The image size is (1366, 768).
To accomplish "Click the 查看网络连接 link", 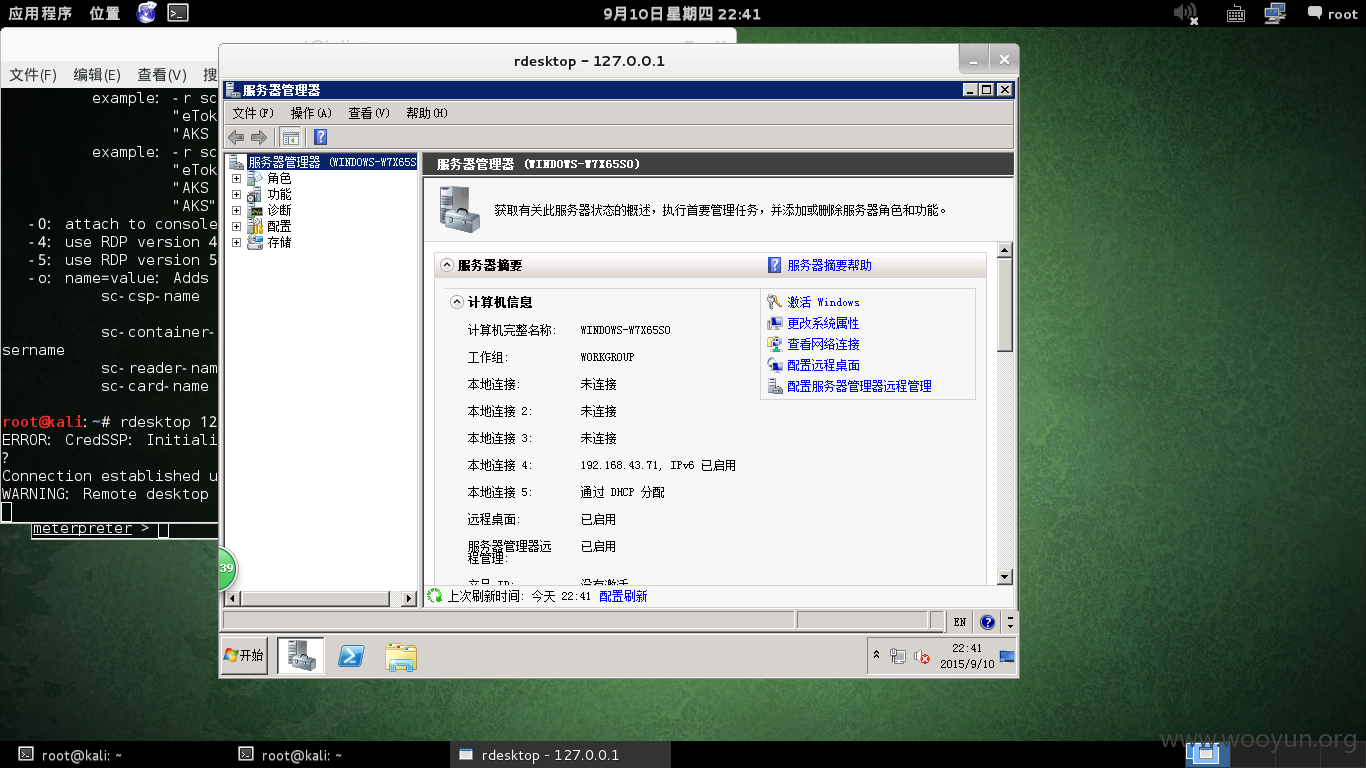I will (x=823, y=344).
